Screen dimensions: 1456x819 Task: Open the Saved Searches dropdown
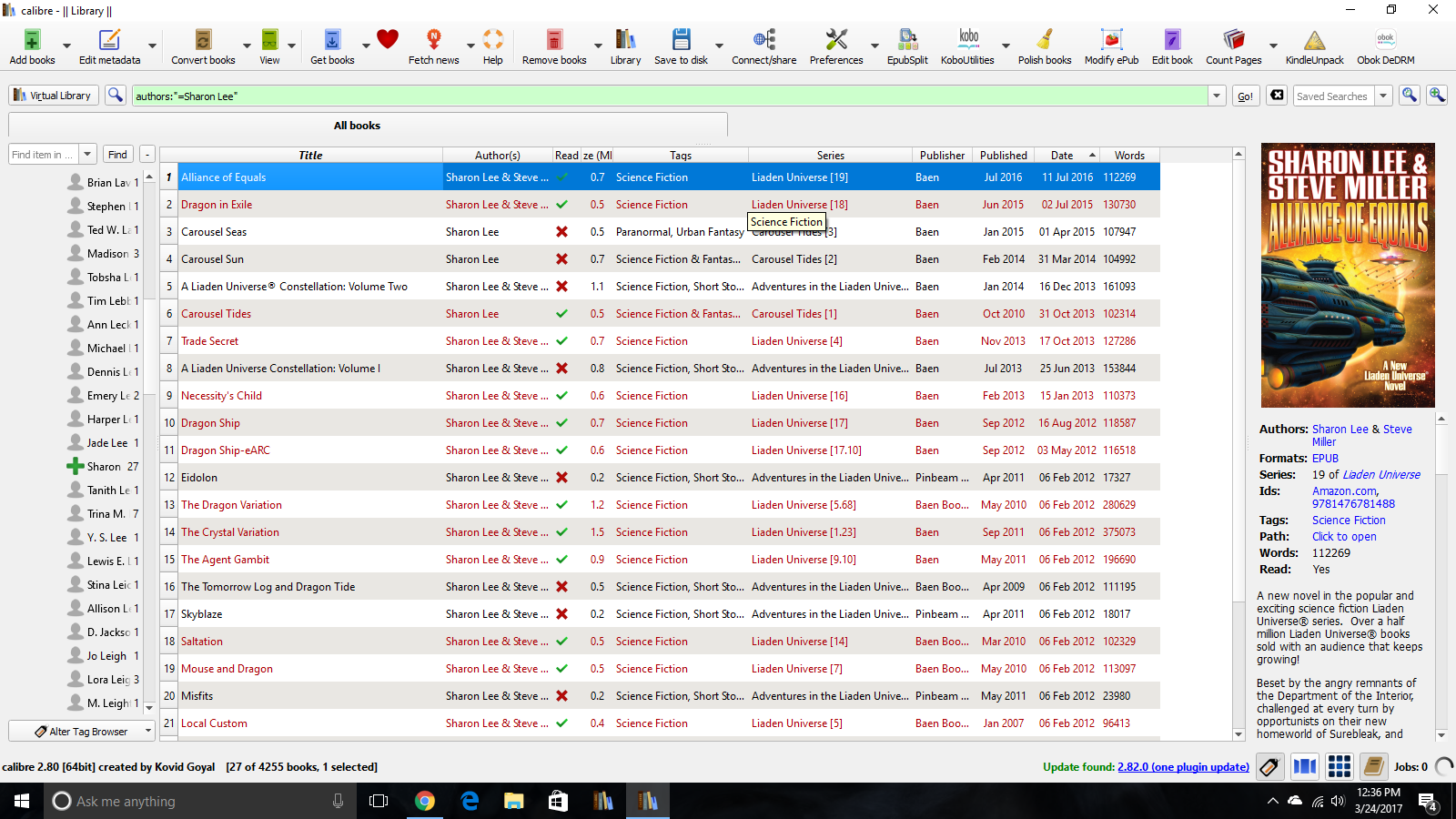1383,96
